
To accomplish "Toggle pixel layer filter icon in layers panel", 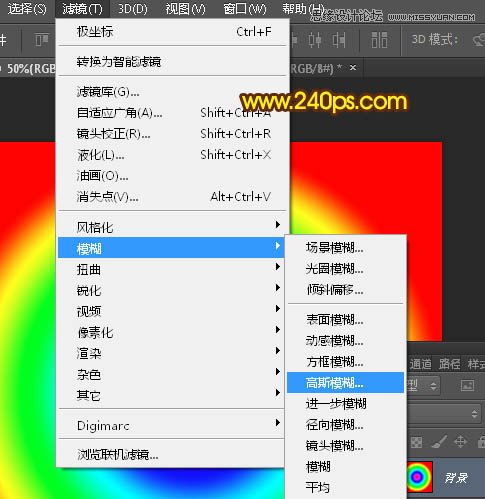I will pyautogui.click(x=467, y=386).
